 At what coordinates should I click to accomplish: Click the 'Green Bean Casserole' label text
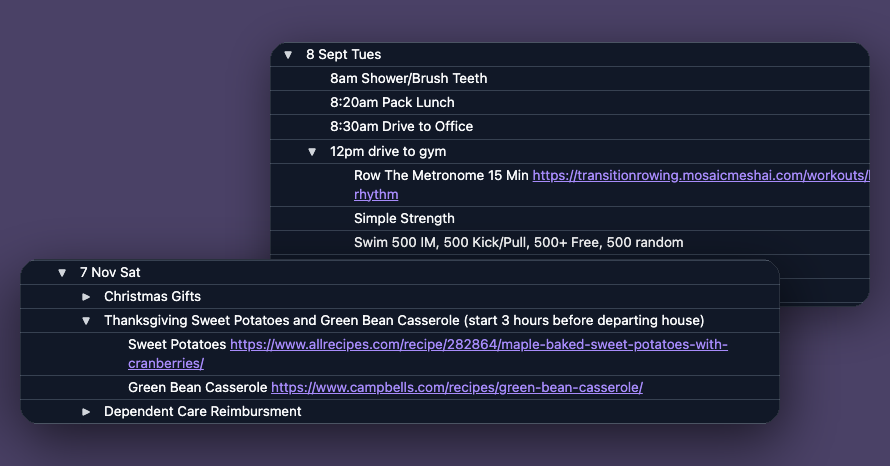[198, 388]
